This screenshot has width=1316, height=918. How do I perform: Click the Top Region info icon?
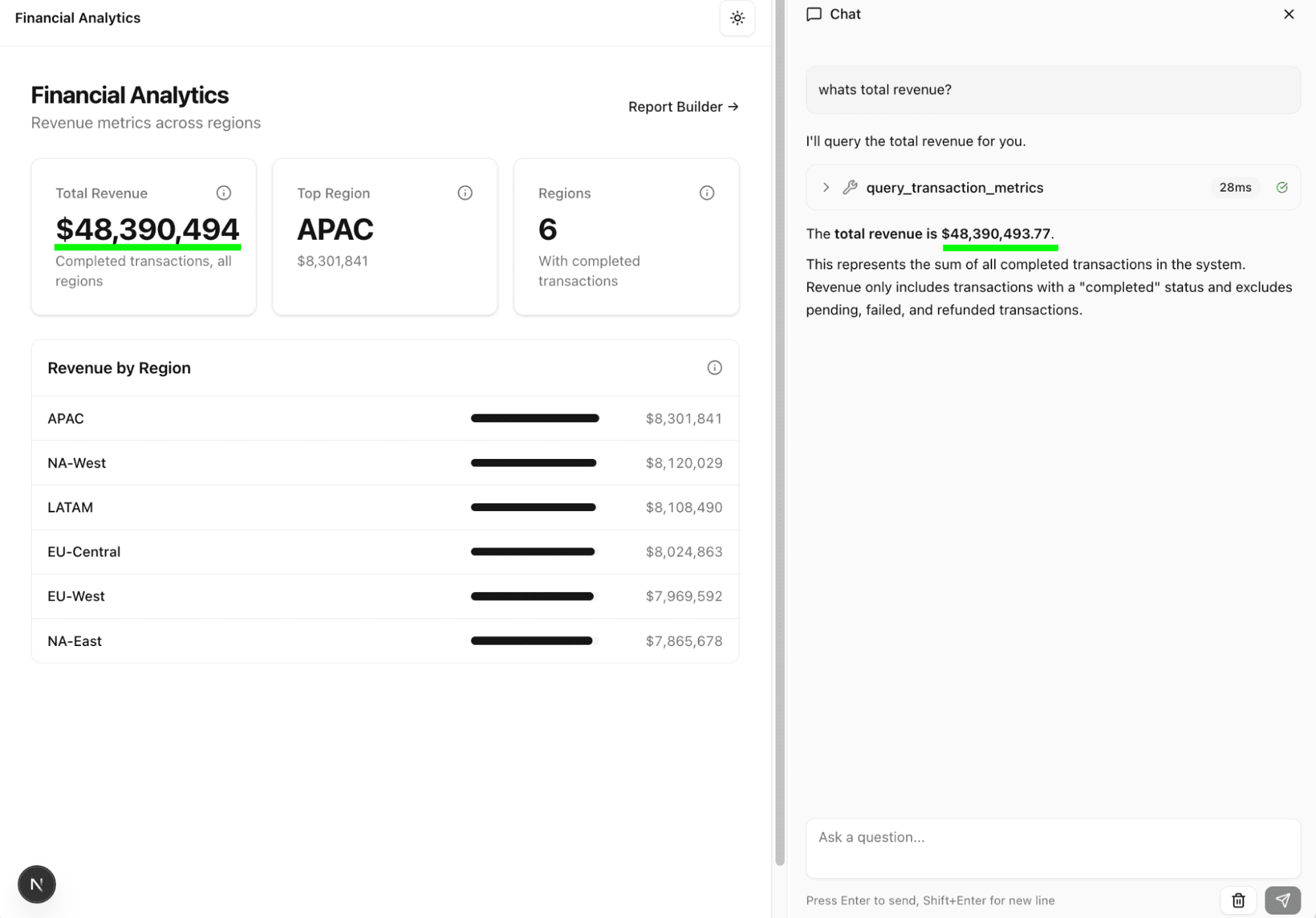click(465, 193)
